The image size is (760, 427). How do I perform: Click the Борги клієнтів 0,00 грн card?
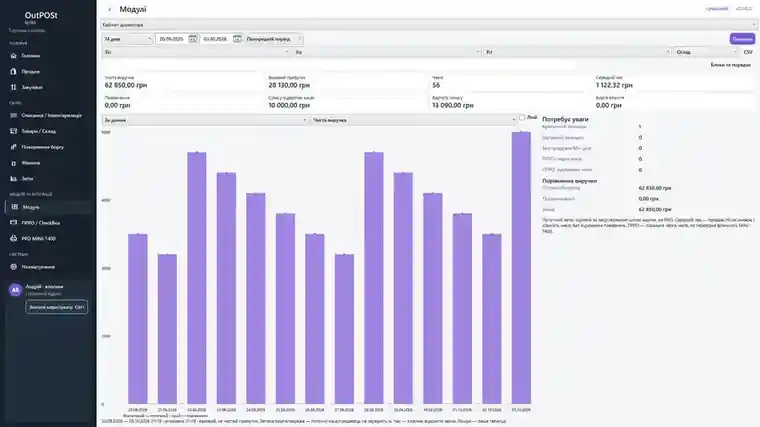tap(674, 102)
